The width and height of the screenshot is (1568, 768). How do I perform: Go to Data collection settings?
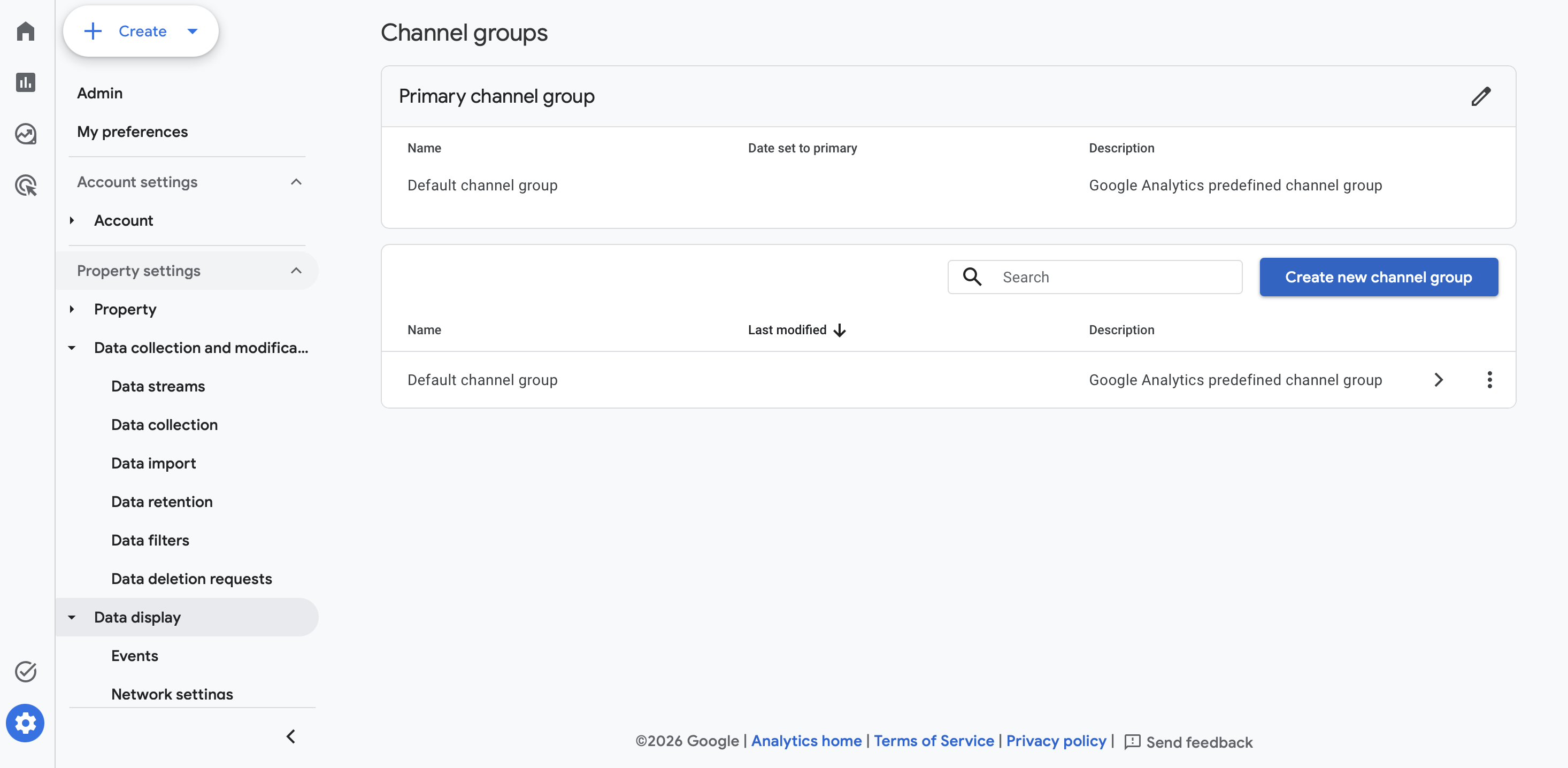[x=164, y=425]
